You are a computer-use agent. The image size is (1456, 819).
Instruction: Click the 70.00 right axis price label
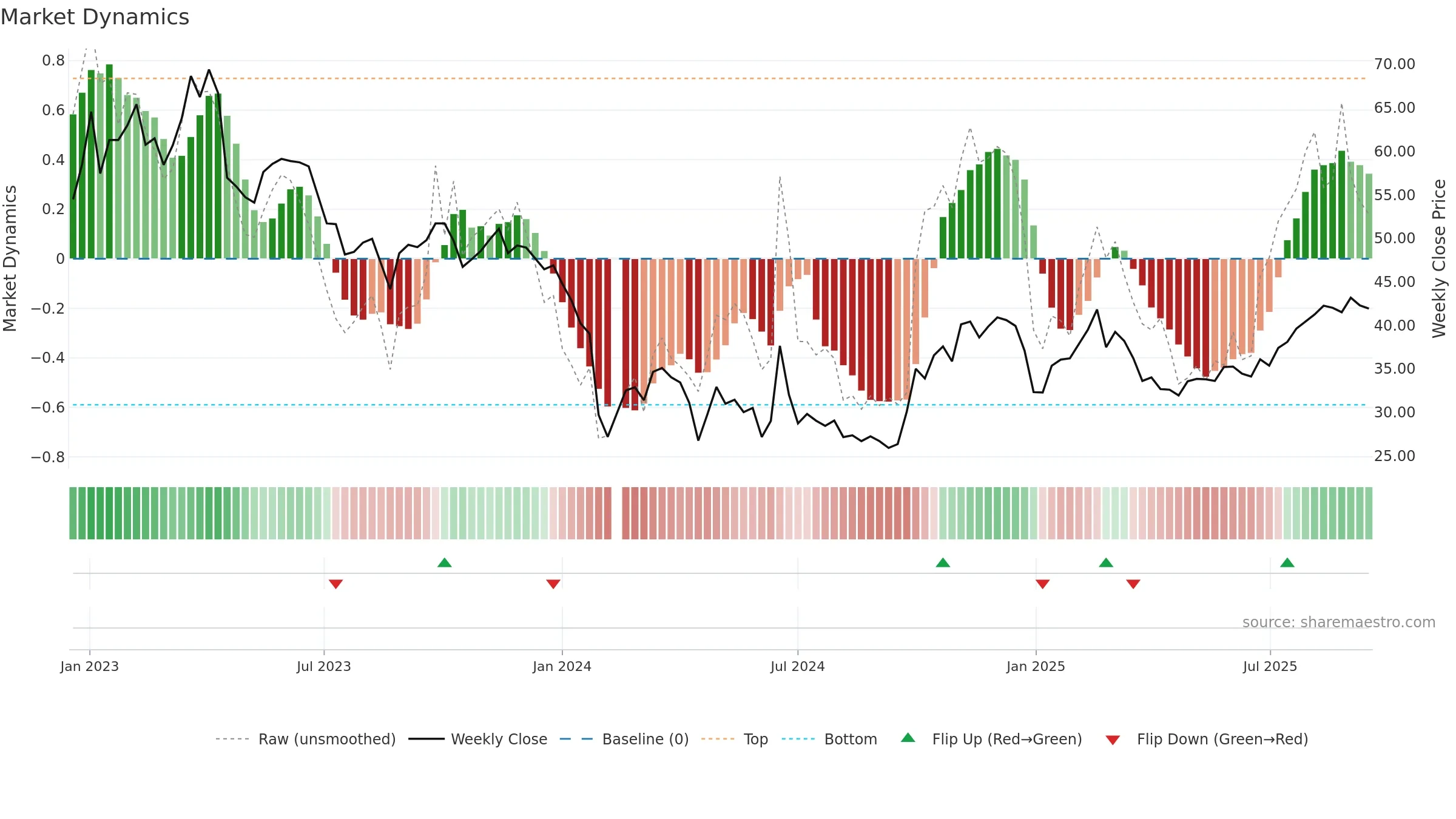[x=1395, y=64]
